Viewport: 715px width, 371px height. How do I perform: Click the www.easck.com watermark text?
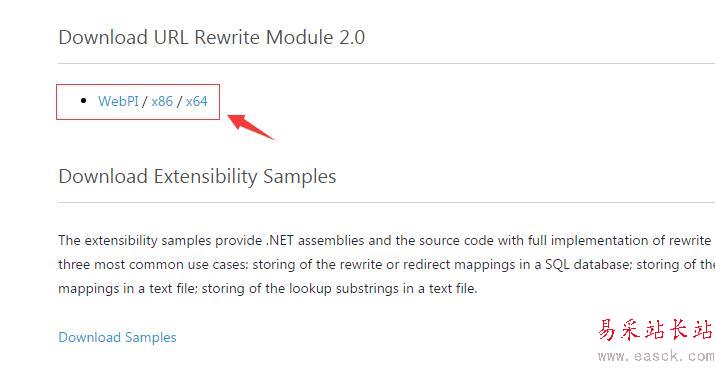pyautogui.click(x=656, y=356)
